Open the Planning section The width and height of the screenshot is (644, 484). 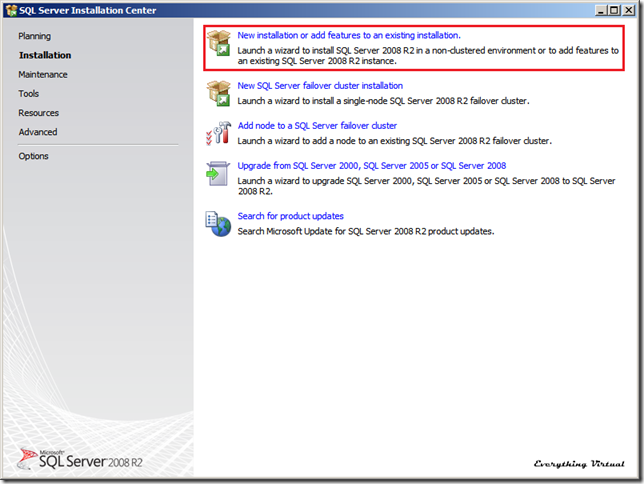point(34,36)
